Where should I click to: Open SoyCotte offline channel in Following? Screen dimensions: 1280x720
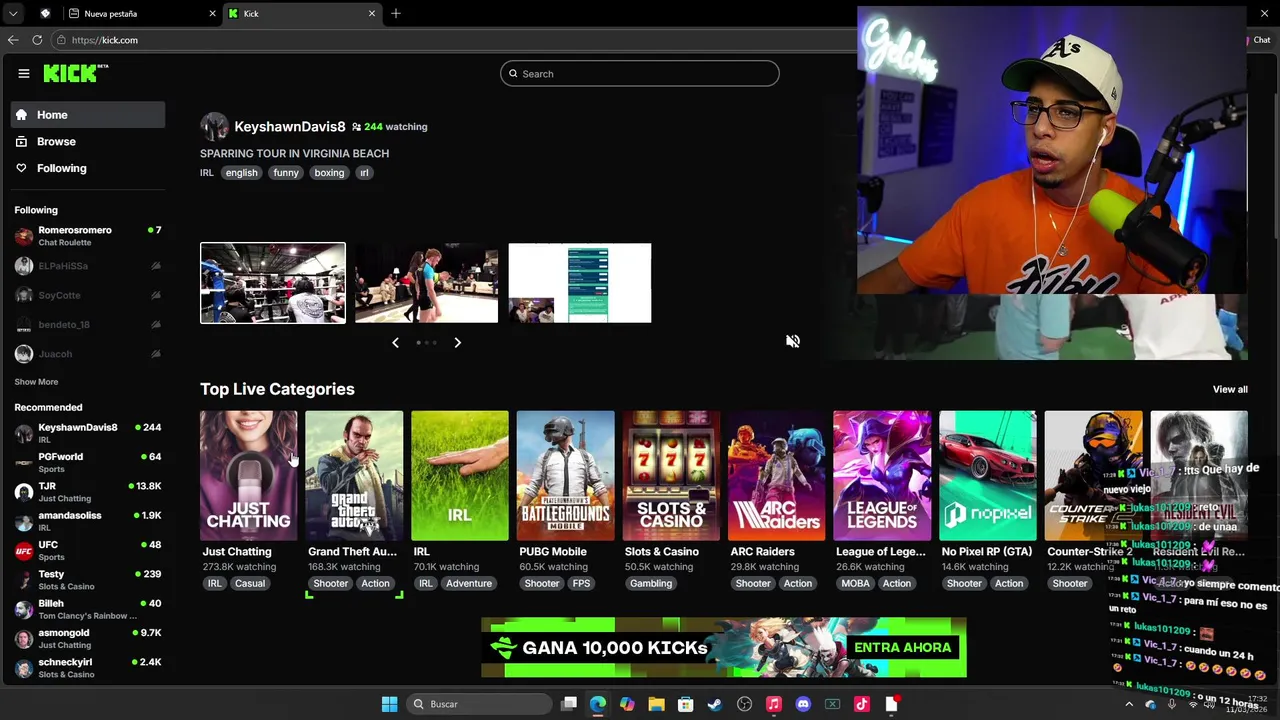coord(88,295)
